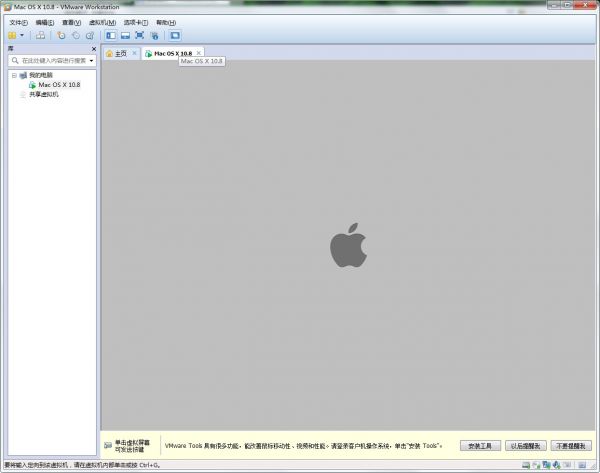
Task: Toggle the console view button
Action: (175, 36)
